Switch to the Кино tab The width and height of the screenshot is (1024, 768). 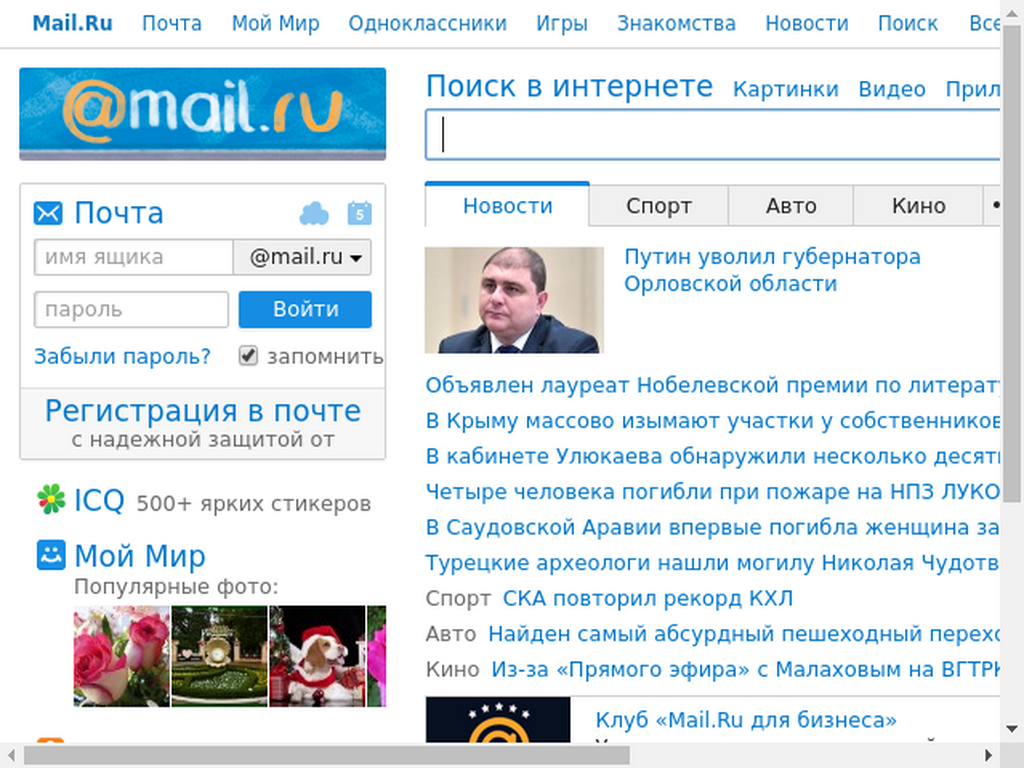pos(918,206)
